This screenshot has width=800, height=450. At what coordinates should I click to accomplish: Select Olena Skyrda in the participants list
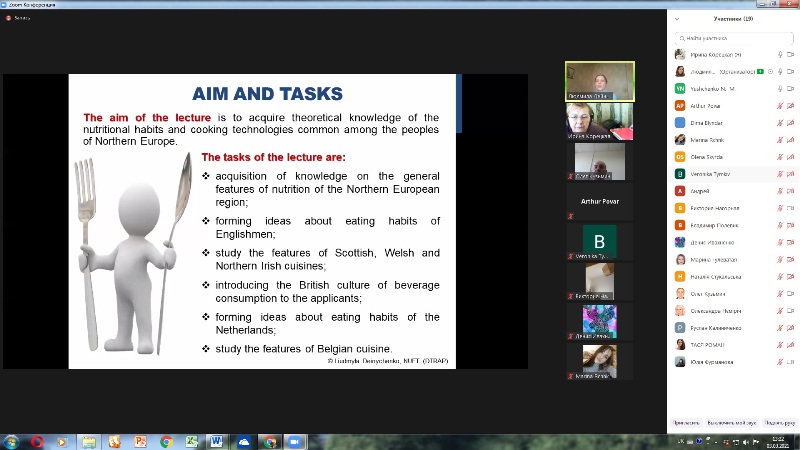734,157
